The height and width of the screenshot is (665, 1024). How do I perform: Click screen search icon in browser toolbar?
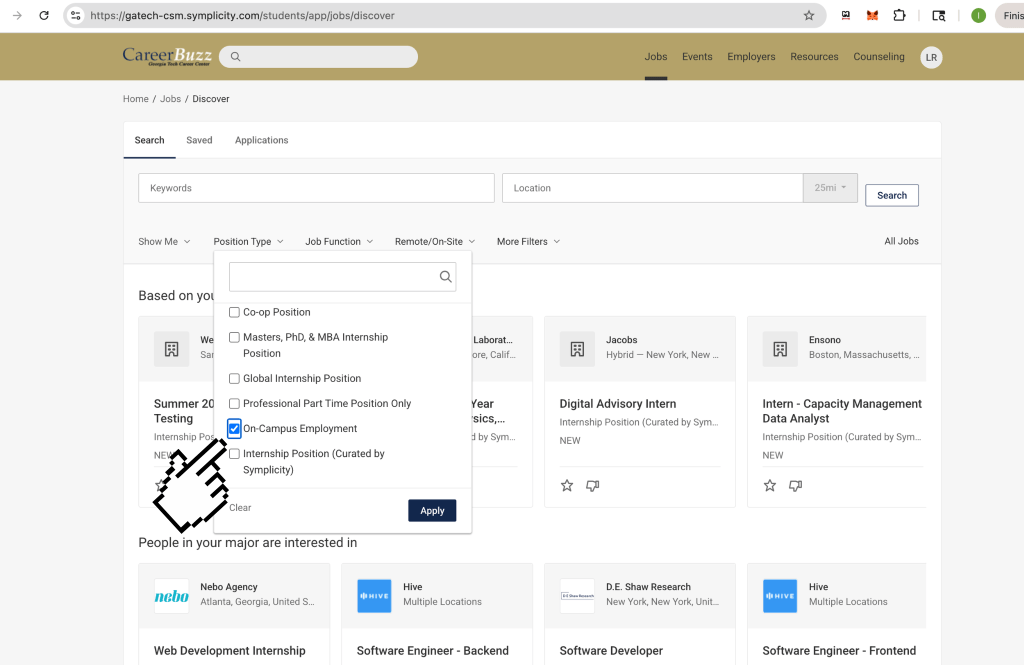(938, 16)
